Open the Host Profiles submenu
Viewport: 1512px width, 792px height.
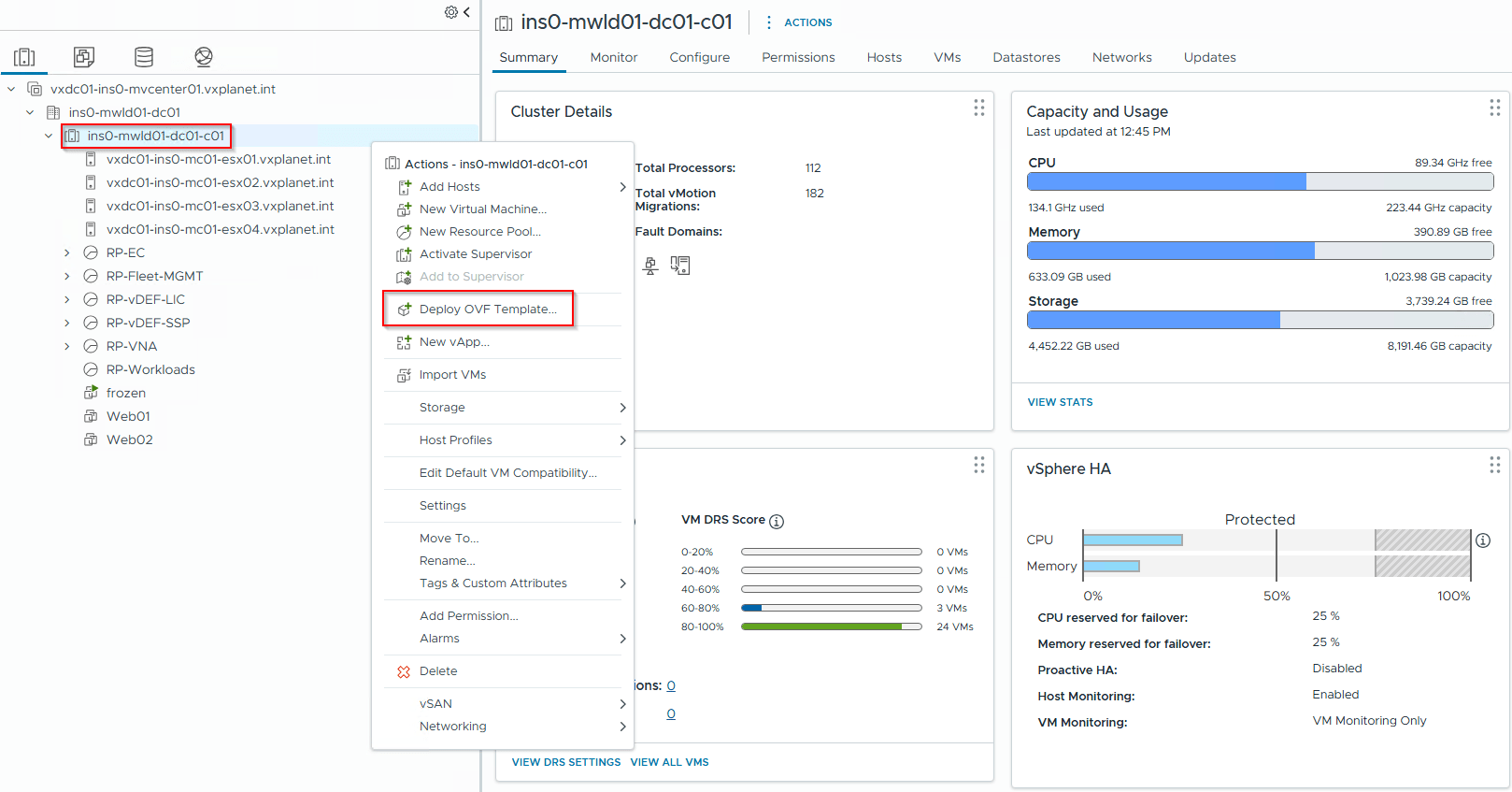point(503,440)
